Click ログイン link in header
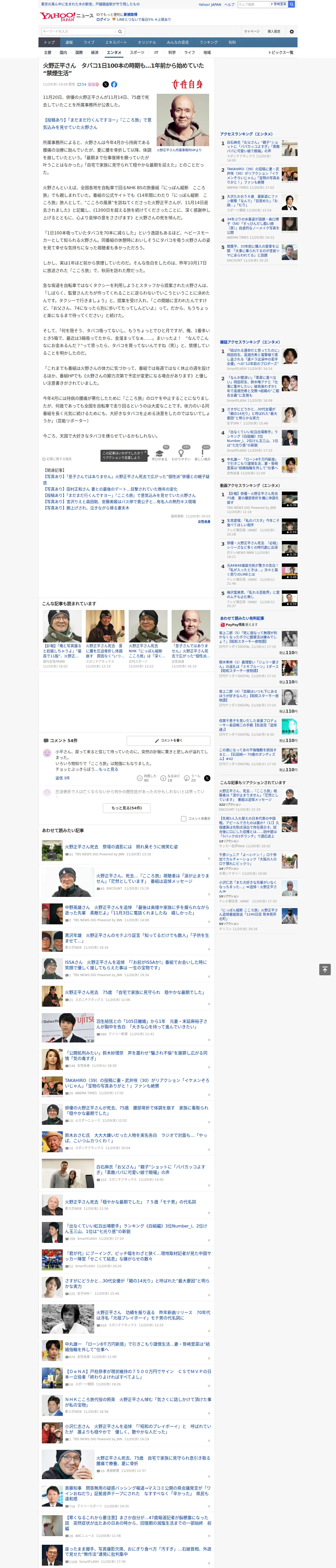Image resolution: width=336 pixels, height=1568 pixels. pos(103,20)
